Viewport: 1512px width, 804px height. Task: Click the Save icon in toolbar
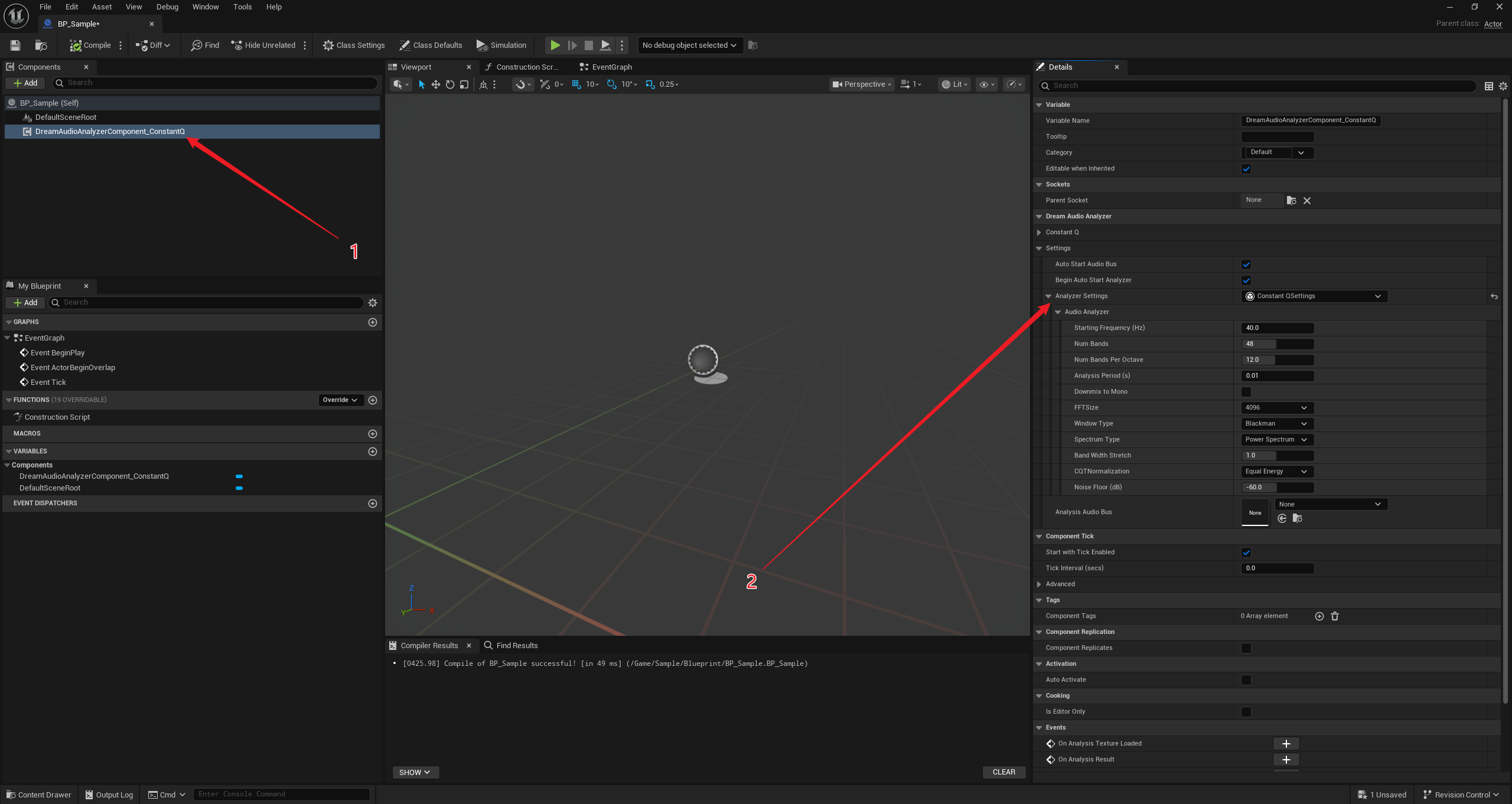pyautogui.click(x=15, y=45)
